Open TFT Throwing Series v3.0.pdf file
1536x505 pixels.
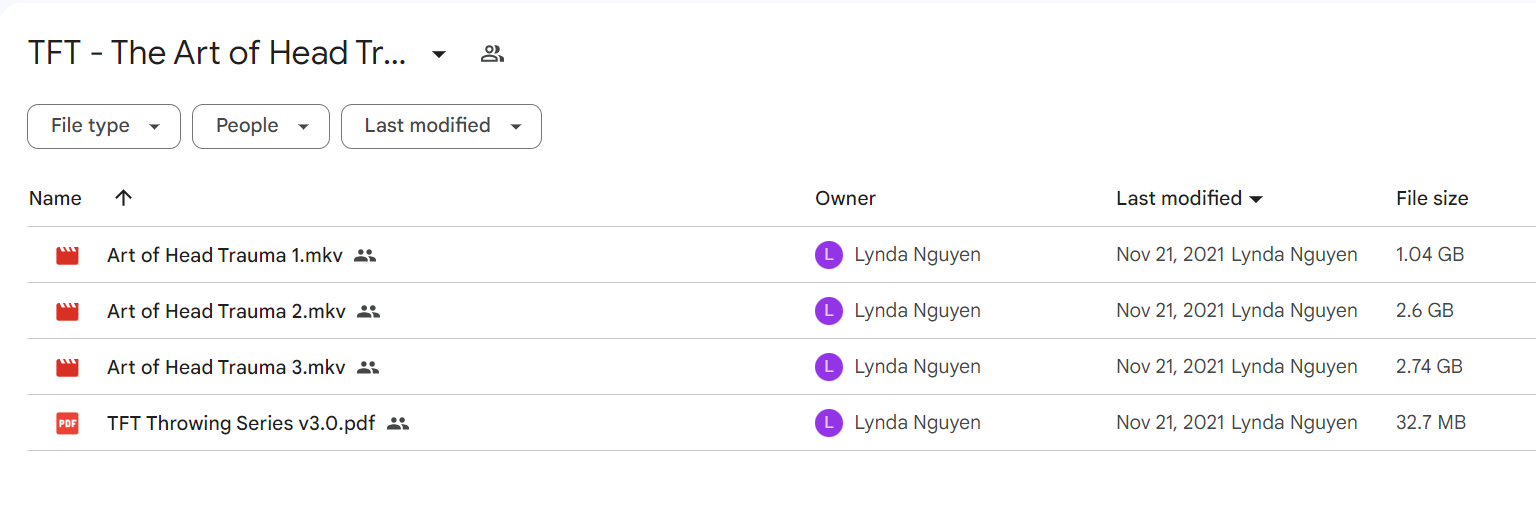tap(241, 423)
